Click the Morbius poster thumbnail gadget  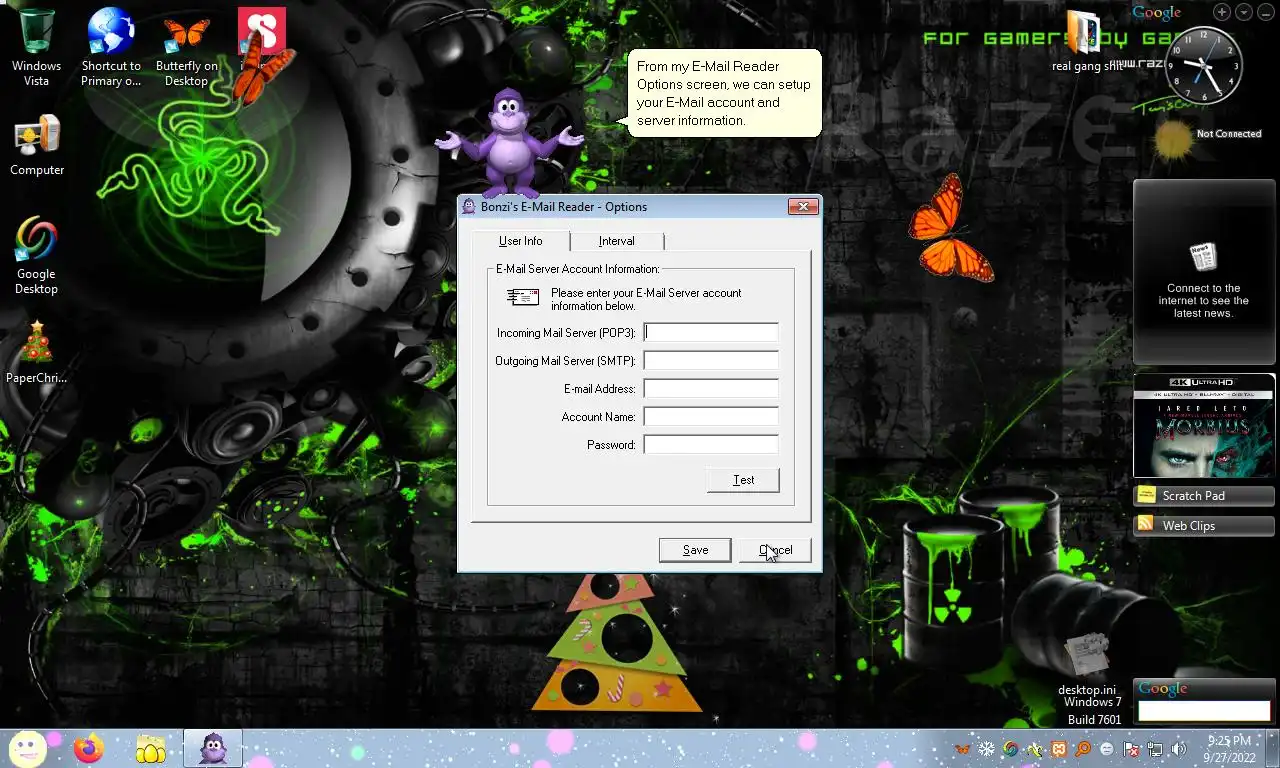pos(1204,426)
